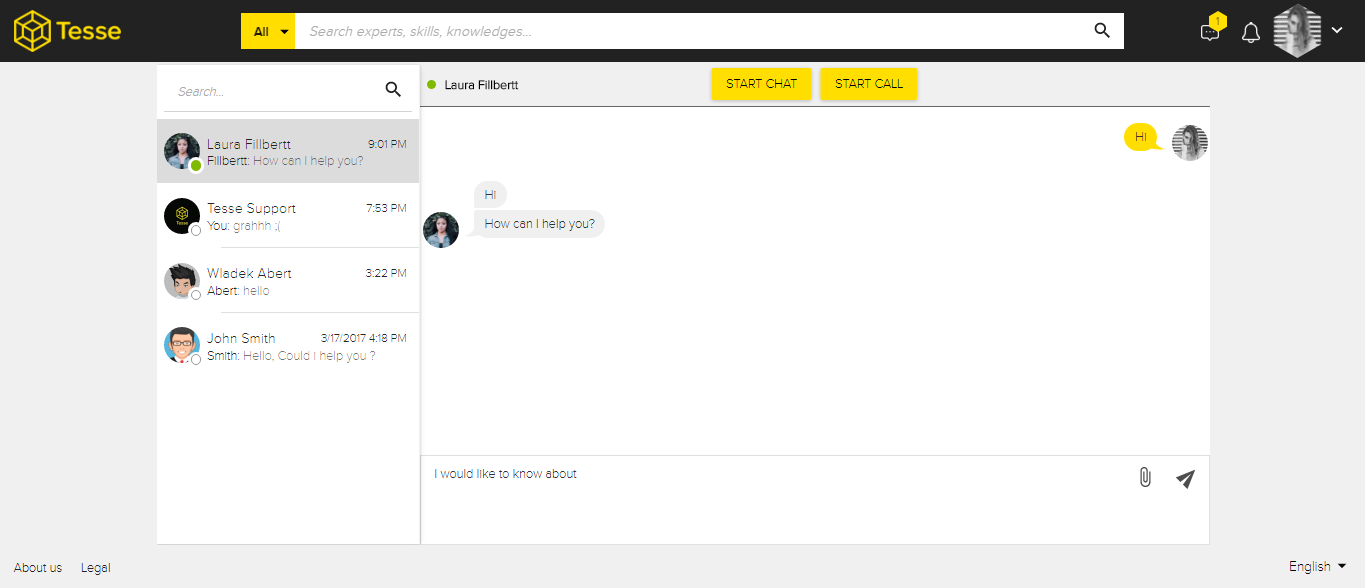
Task: Click the received grey "Hi" bubble
Action: 490,195
